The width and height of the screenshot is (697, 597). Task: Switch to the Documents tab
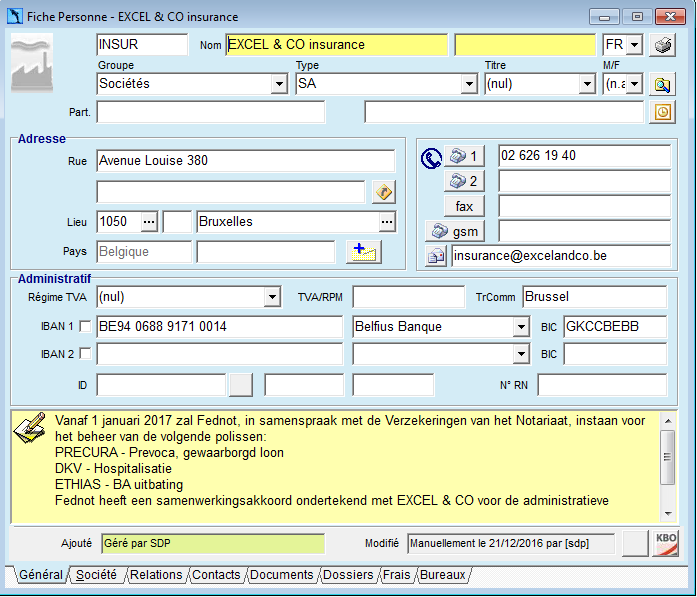(x=281, y=575)
